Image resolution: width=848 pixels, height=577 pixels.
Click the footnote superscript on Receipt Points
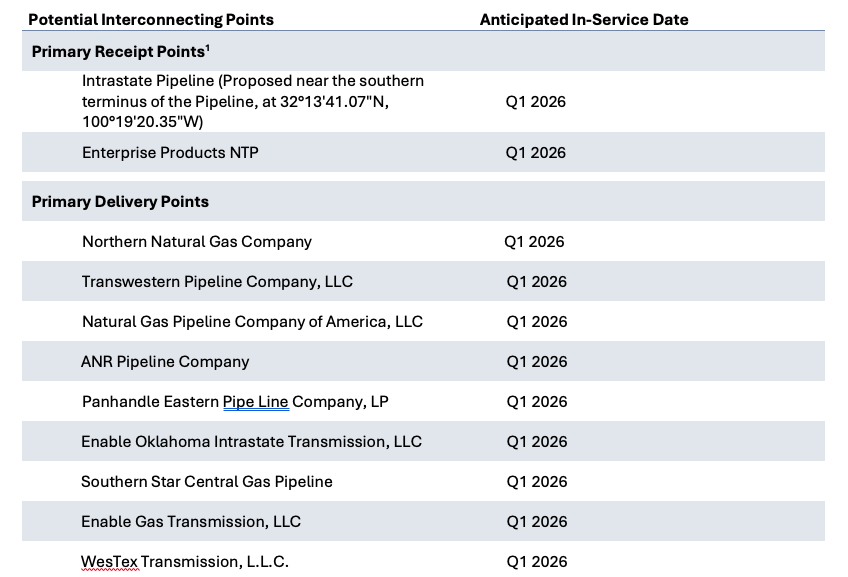208,48
